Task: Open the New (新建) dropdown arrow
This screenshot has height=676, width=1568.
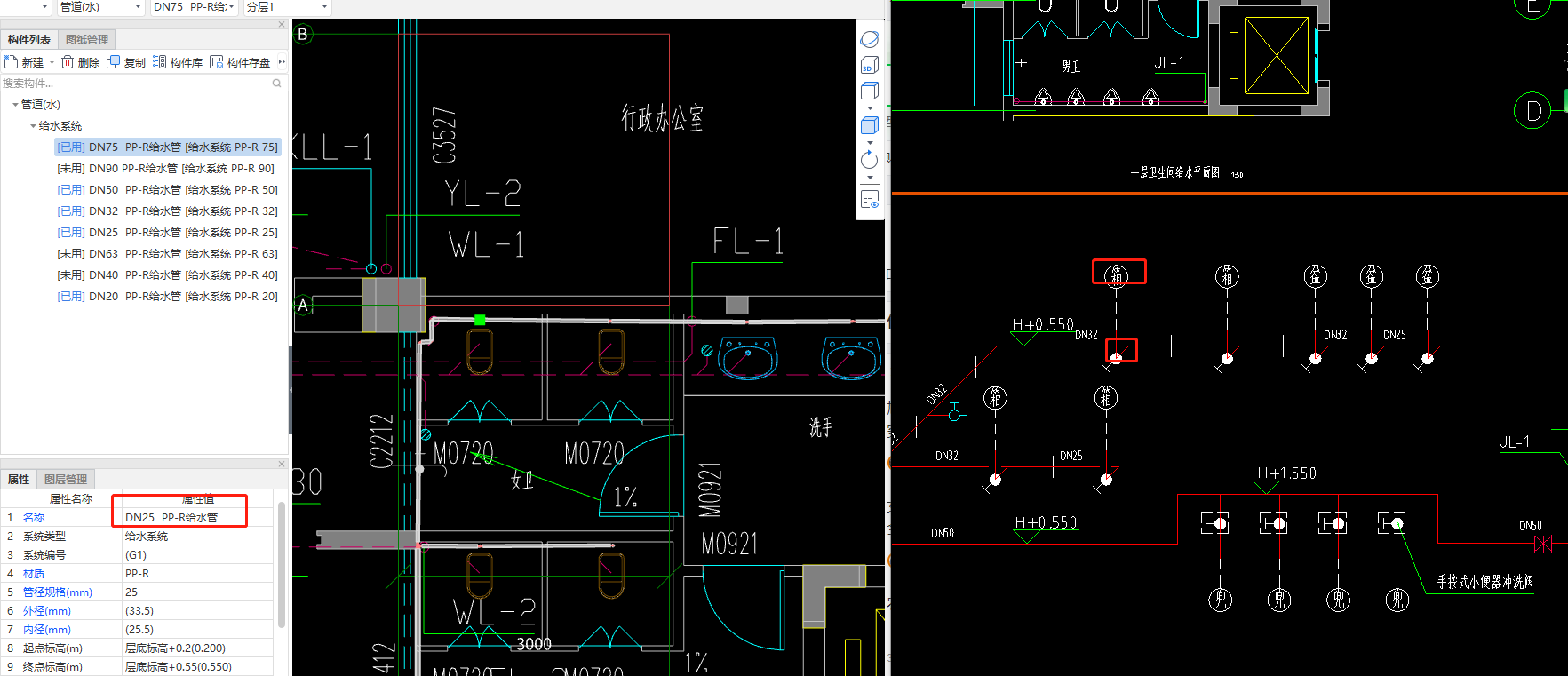Action: tap(52, 62)
